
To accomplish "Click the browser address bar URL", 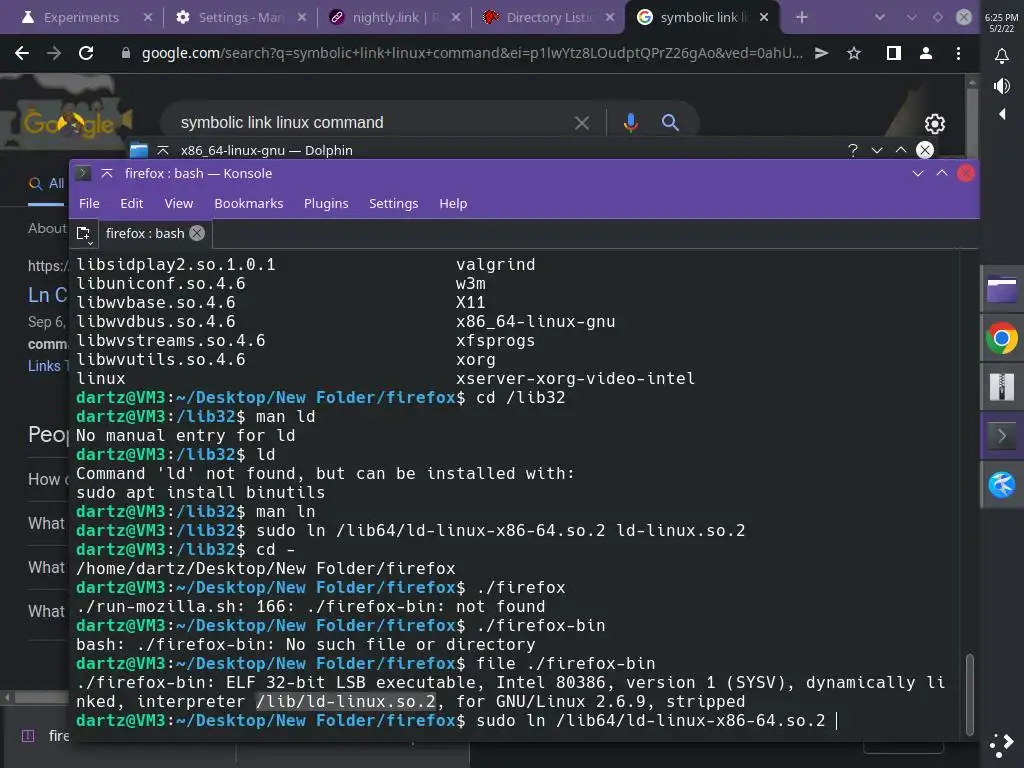I will pos(472,53).
